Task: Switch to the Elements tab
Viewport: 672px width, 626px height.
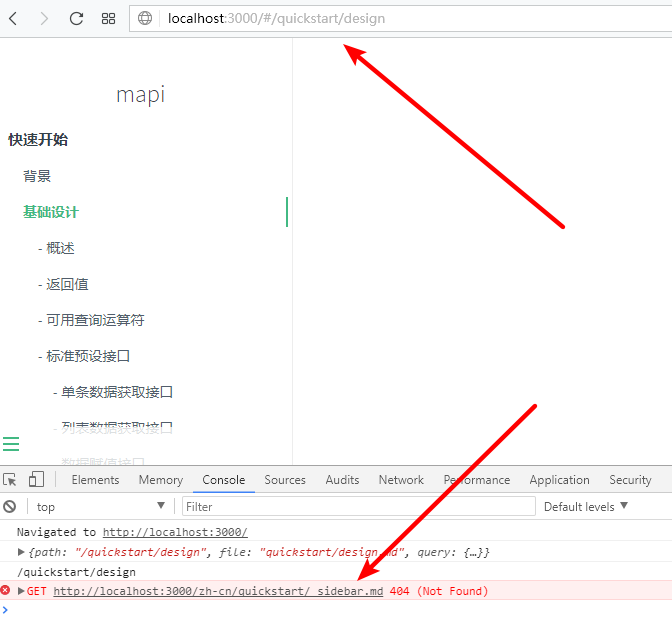Action: pos(95,479)
